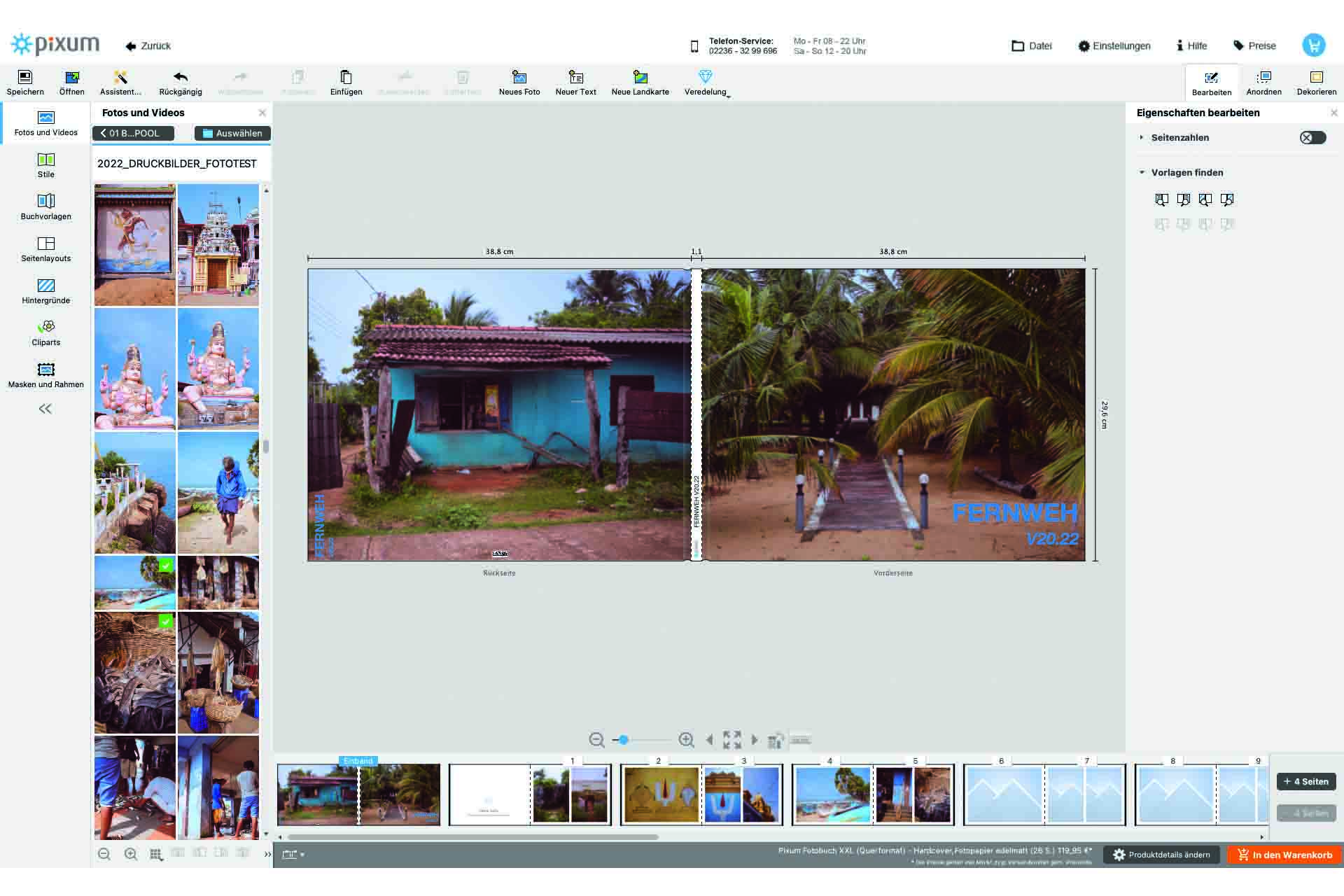Go to the previous page spread arrow
Viewport: 1344px width, 896px height.
tap(710, 740)
